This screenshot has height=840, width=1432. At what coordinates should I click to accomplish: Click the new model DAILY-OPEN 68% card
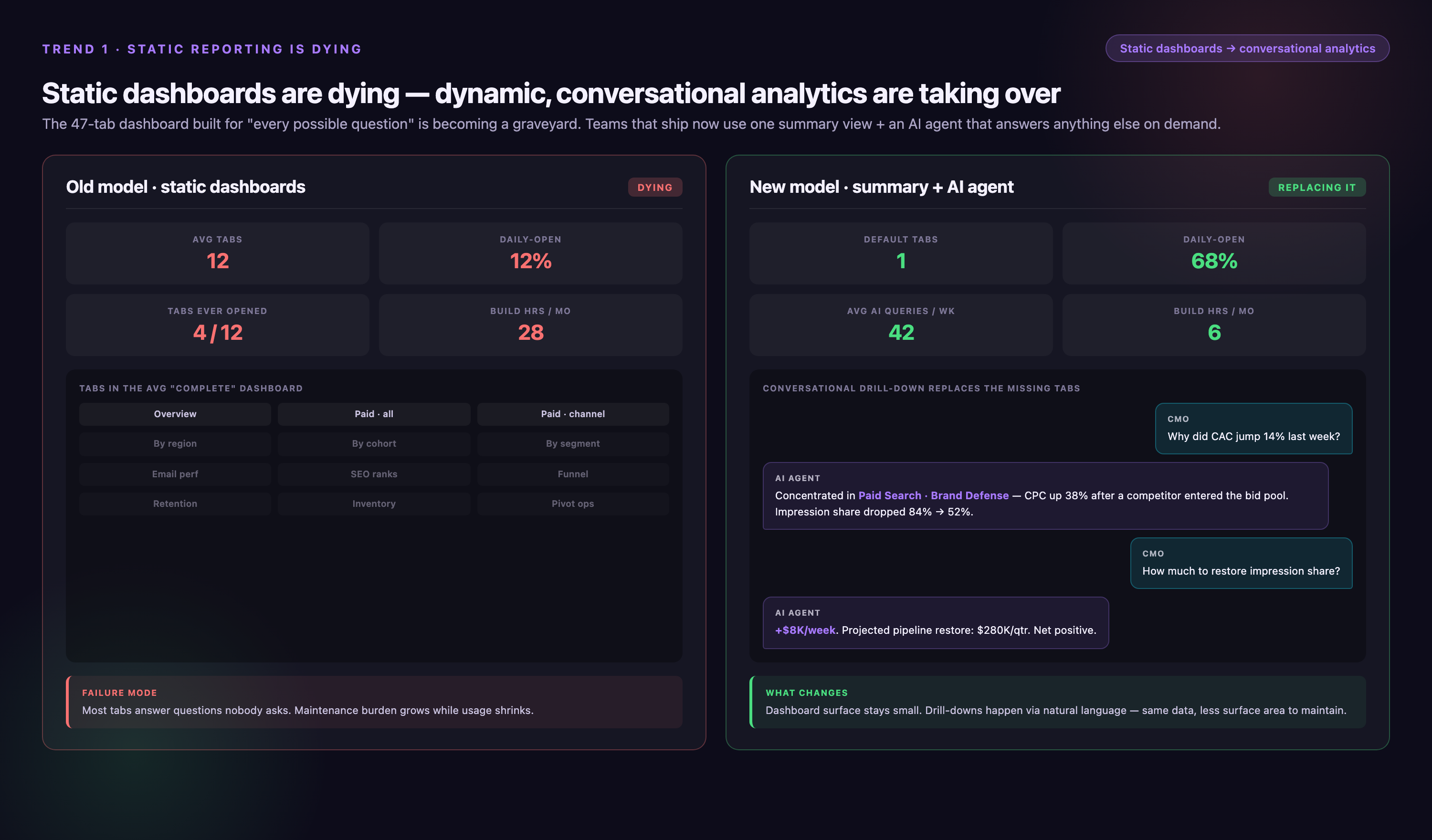pos(1214,253)
